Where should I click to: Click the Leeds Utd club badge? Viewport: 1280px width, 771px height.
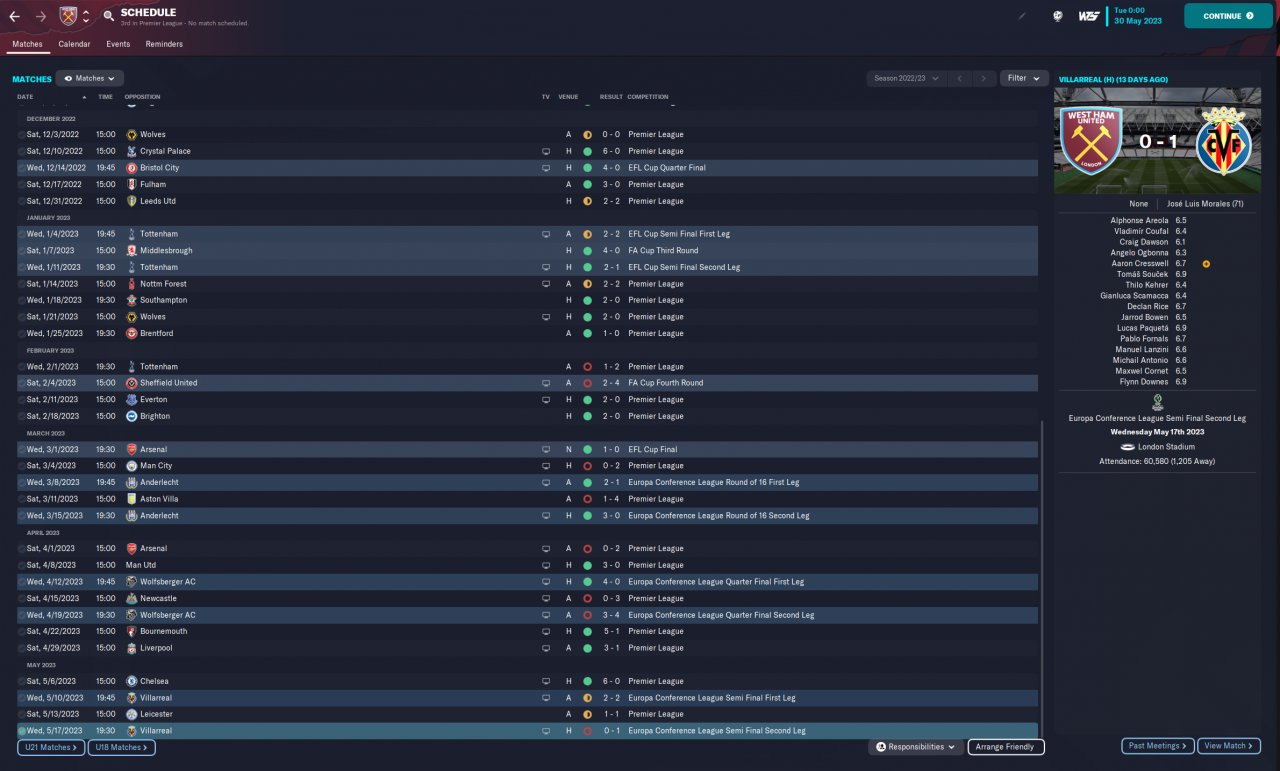point(132,201)
